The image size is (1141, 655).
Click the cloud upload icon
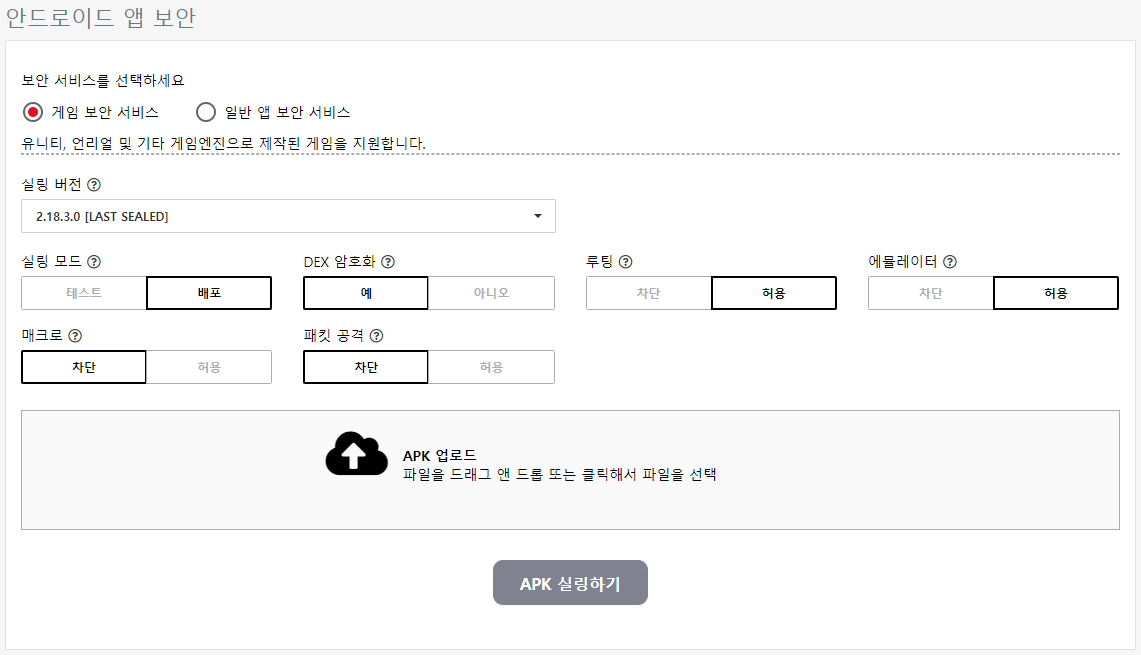coord(356,454)
